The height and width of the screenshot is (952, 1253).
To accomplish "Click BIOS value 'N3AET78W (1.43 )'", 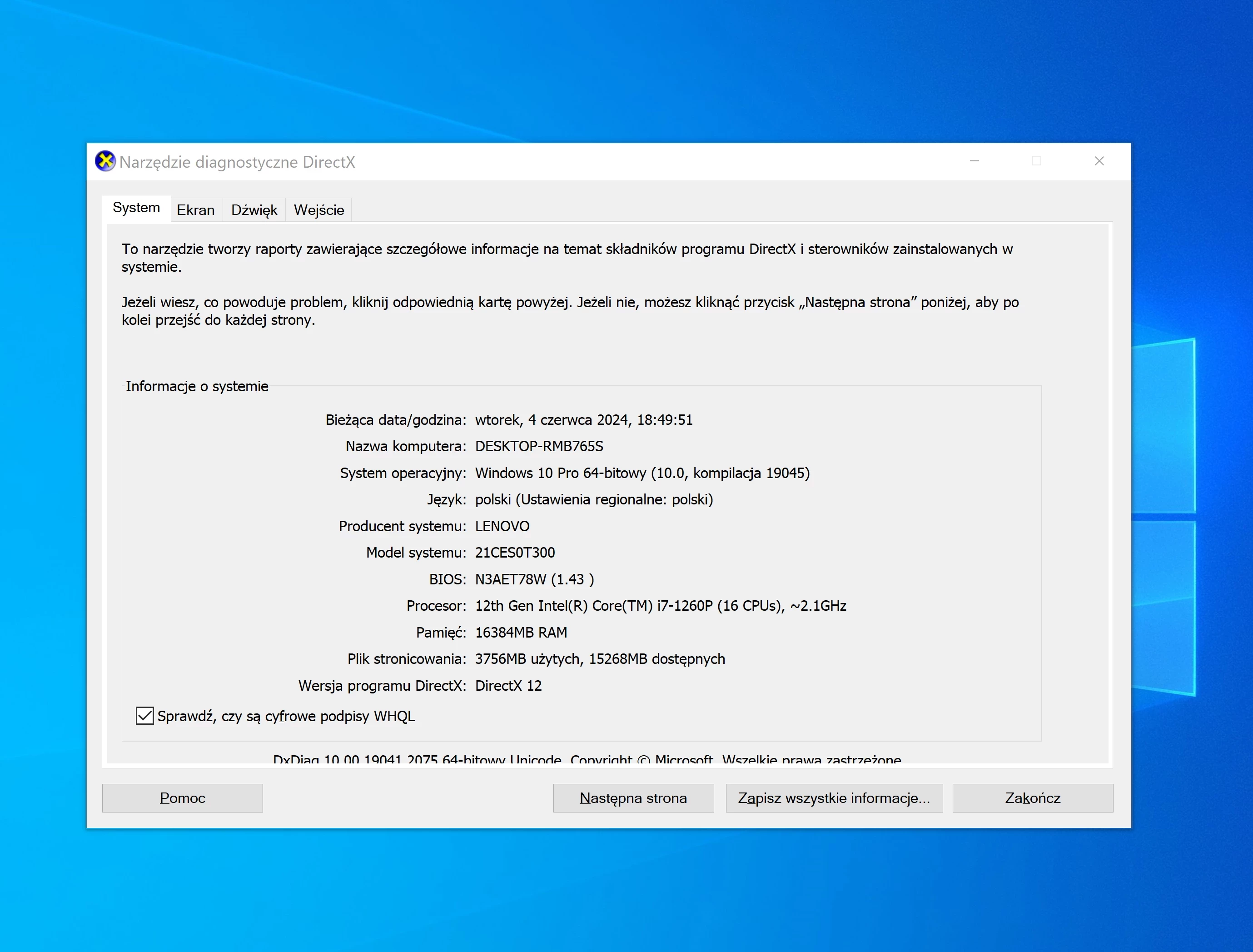I will pos(535,579).
